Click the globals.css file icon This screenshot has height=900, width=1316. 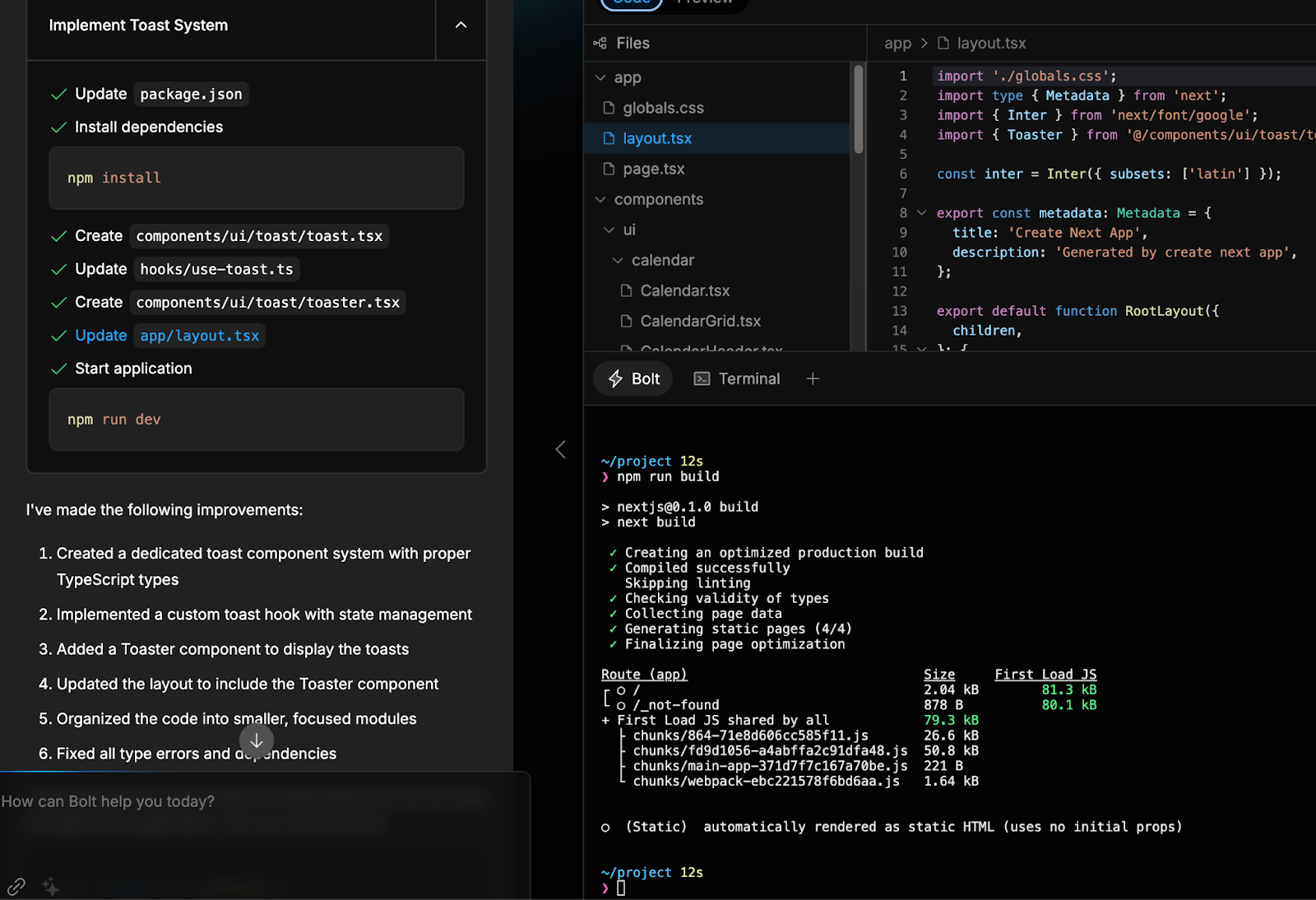pyautogui.click(x=609, y=108)
